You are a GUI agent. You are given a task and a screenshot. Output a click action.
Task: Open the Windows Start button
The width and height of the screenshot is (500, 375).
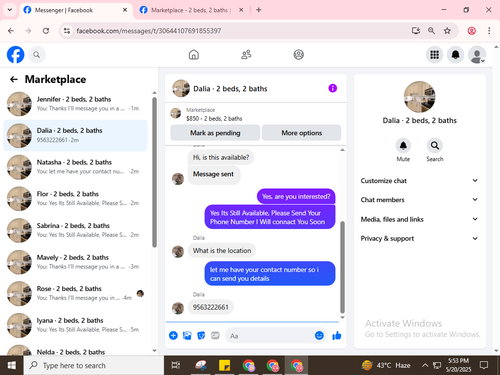12,366
